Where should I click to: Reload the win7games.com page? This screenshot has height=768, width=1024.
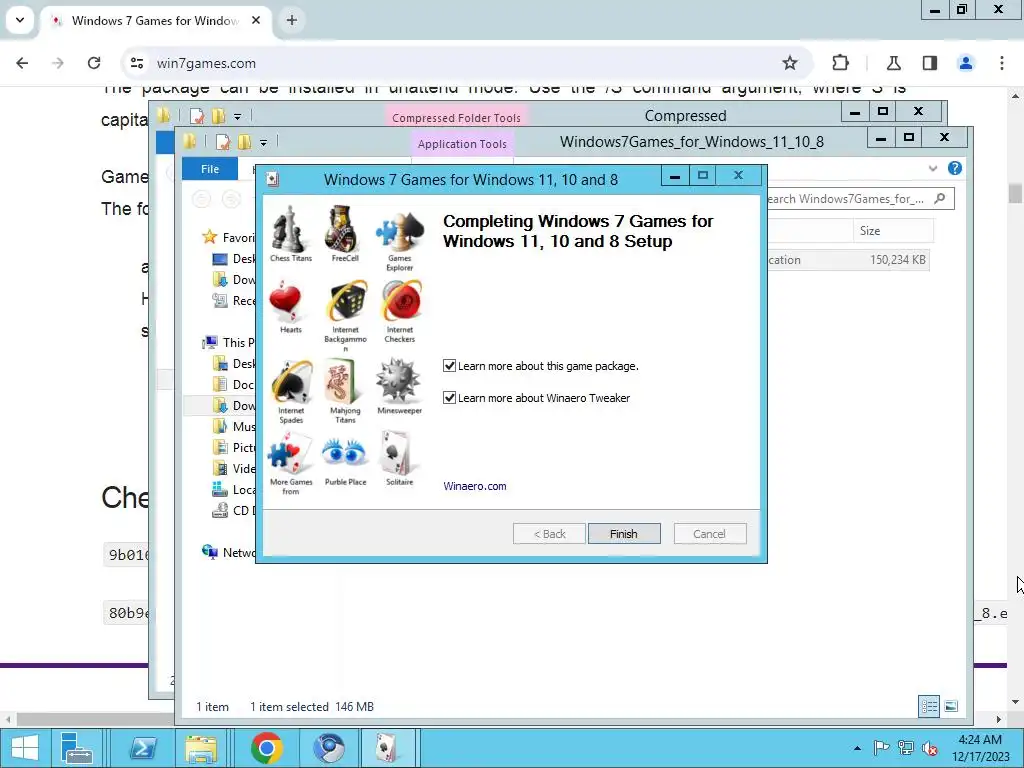[x=94, y=63]
